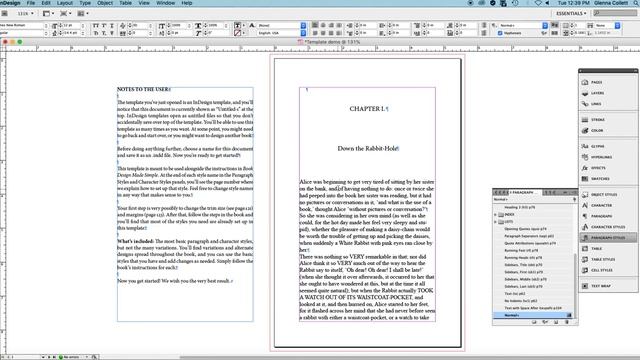Click the All Caps formatting icon
This screenshot has width=640, height=360.
(96, 25)
